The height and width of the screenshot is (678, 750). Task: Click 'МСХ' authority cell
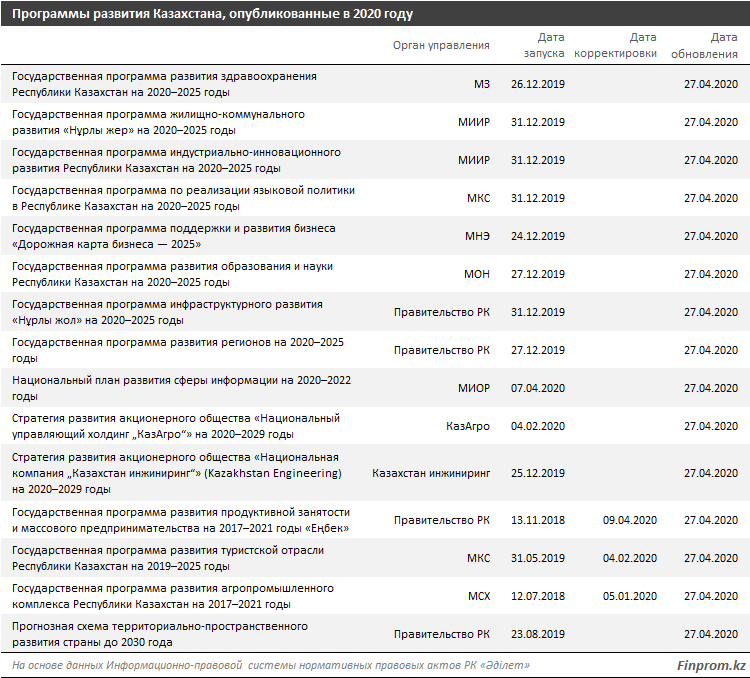click(479, 596)
